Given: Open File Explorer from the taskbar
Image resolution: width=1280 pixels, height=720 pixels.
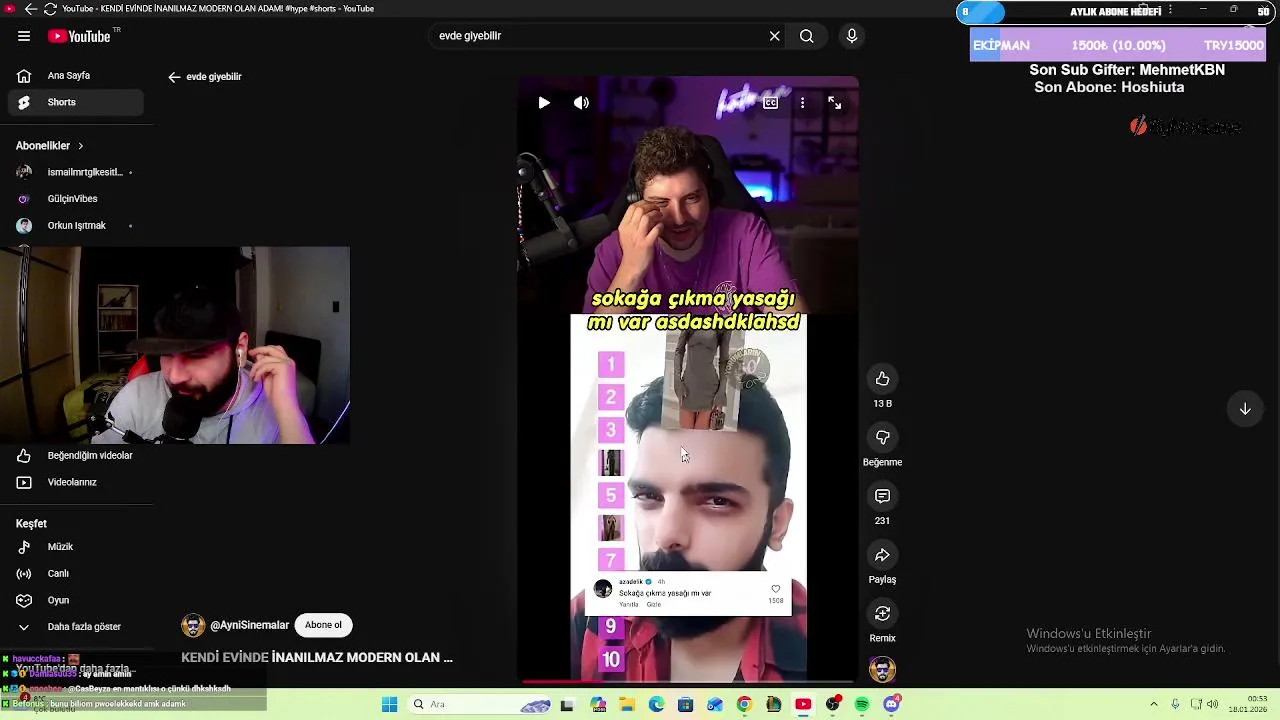Looking at the screenshot, I should click(627, 705).
